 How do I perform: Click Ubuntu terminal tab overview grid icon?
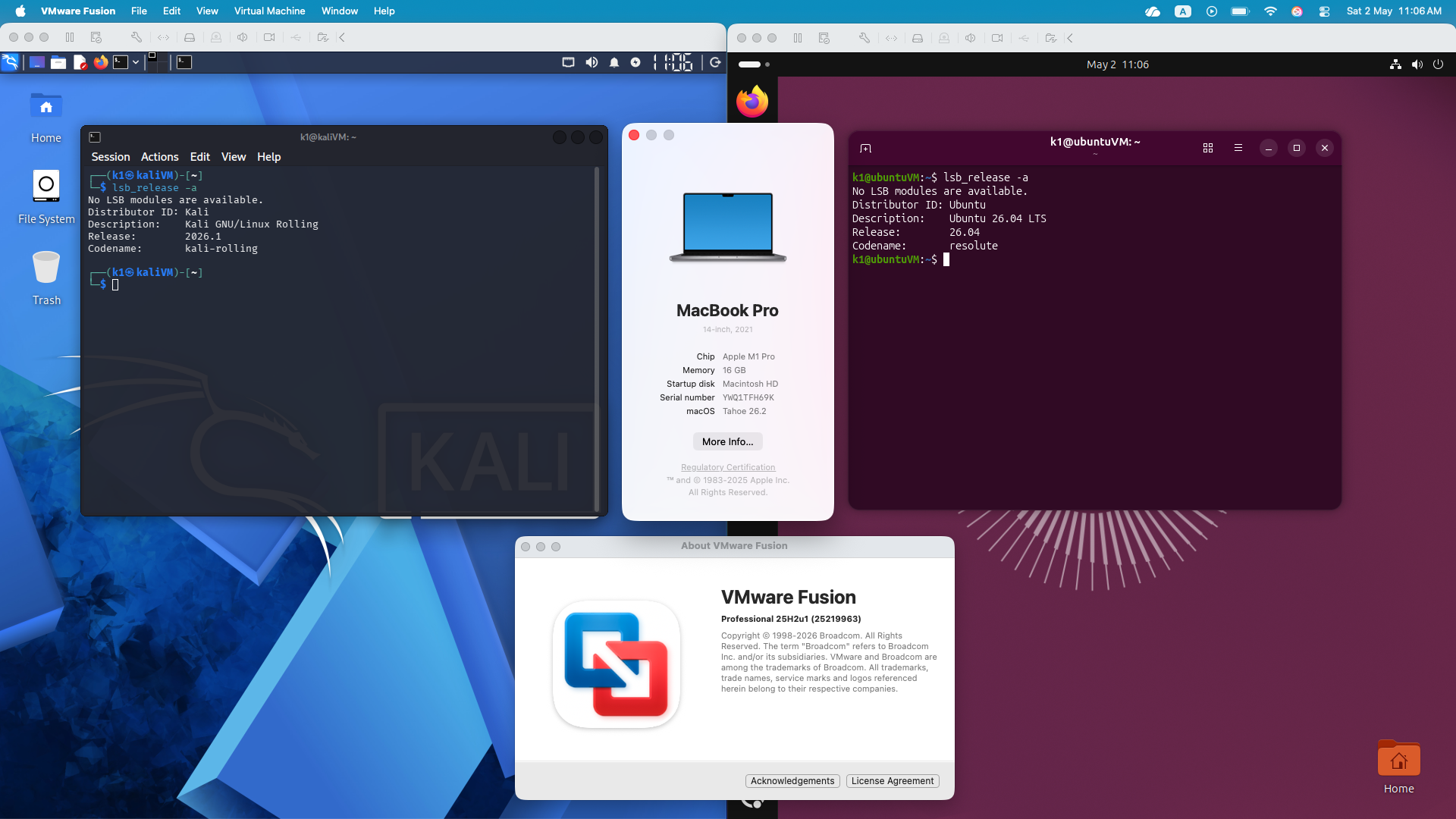(x=1208, y=148)
